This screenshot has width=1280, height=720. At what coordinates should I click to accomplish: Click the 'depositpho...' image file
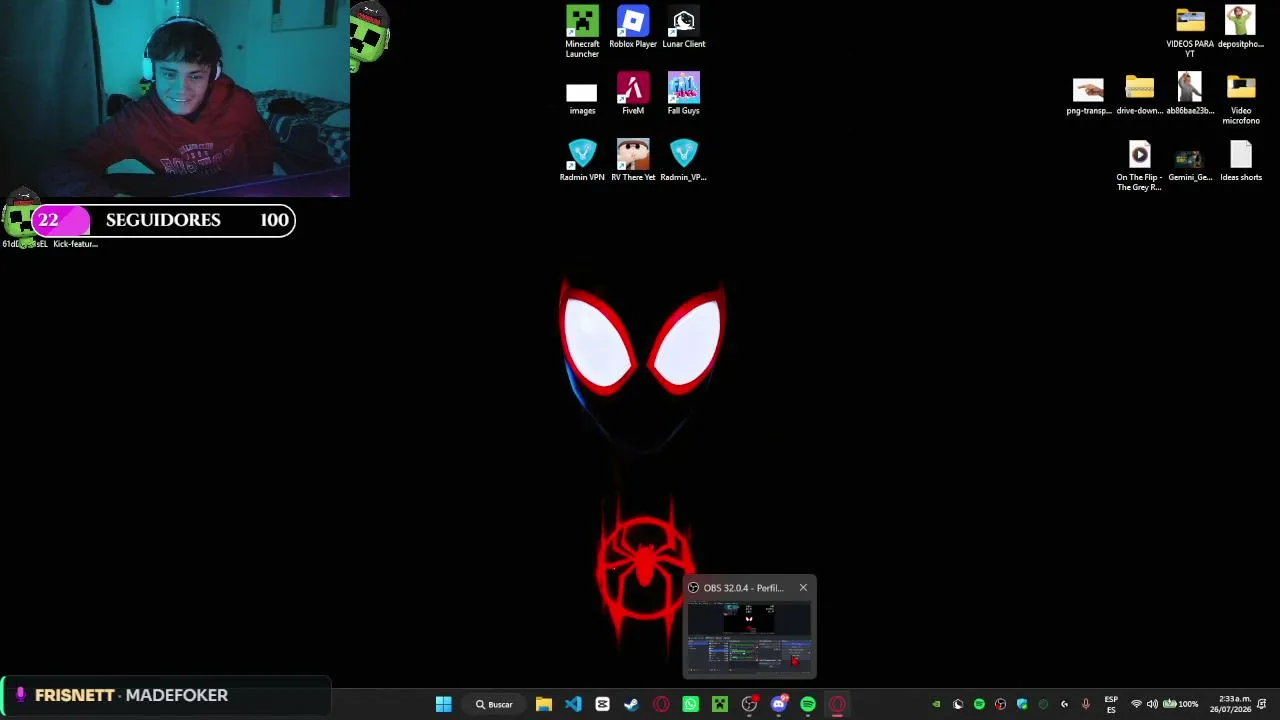point(1241,27)
